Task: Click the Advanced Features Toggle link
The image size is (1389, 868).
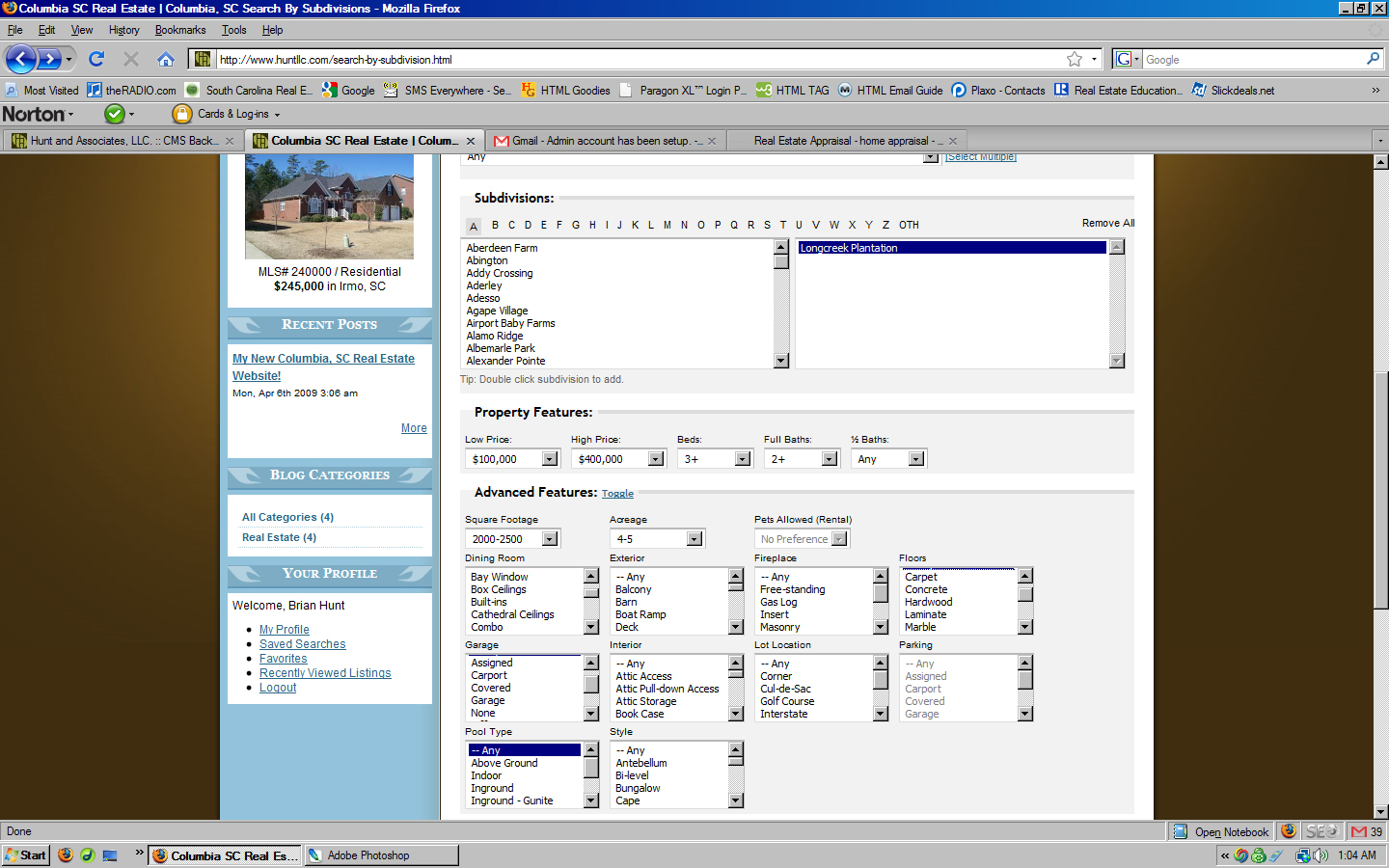Action: coord(617,494)
